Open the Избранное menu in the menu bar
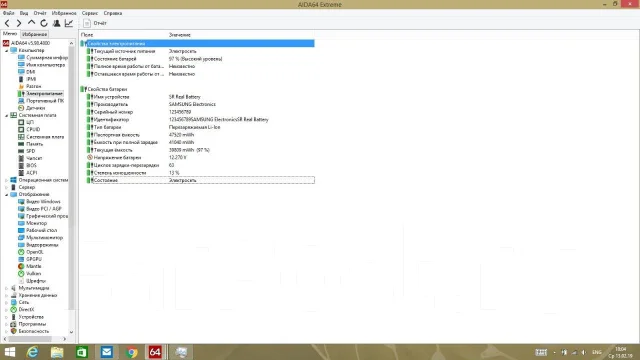The image size is (640, 360). pyautogui.click(x=64, y=13)
